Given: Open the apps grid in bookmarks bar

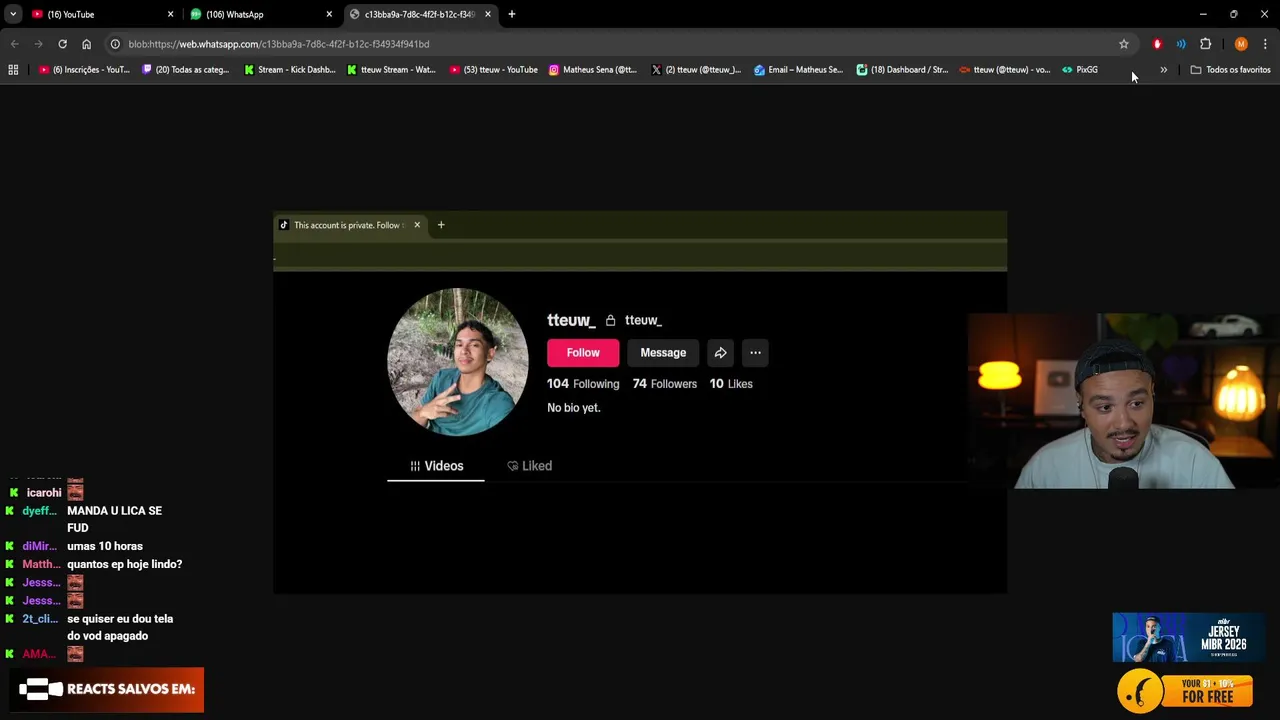Looking at the screenshot, I should coord(13,70).
